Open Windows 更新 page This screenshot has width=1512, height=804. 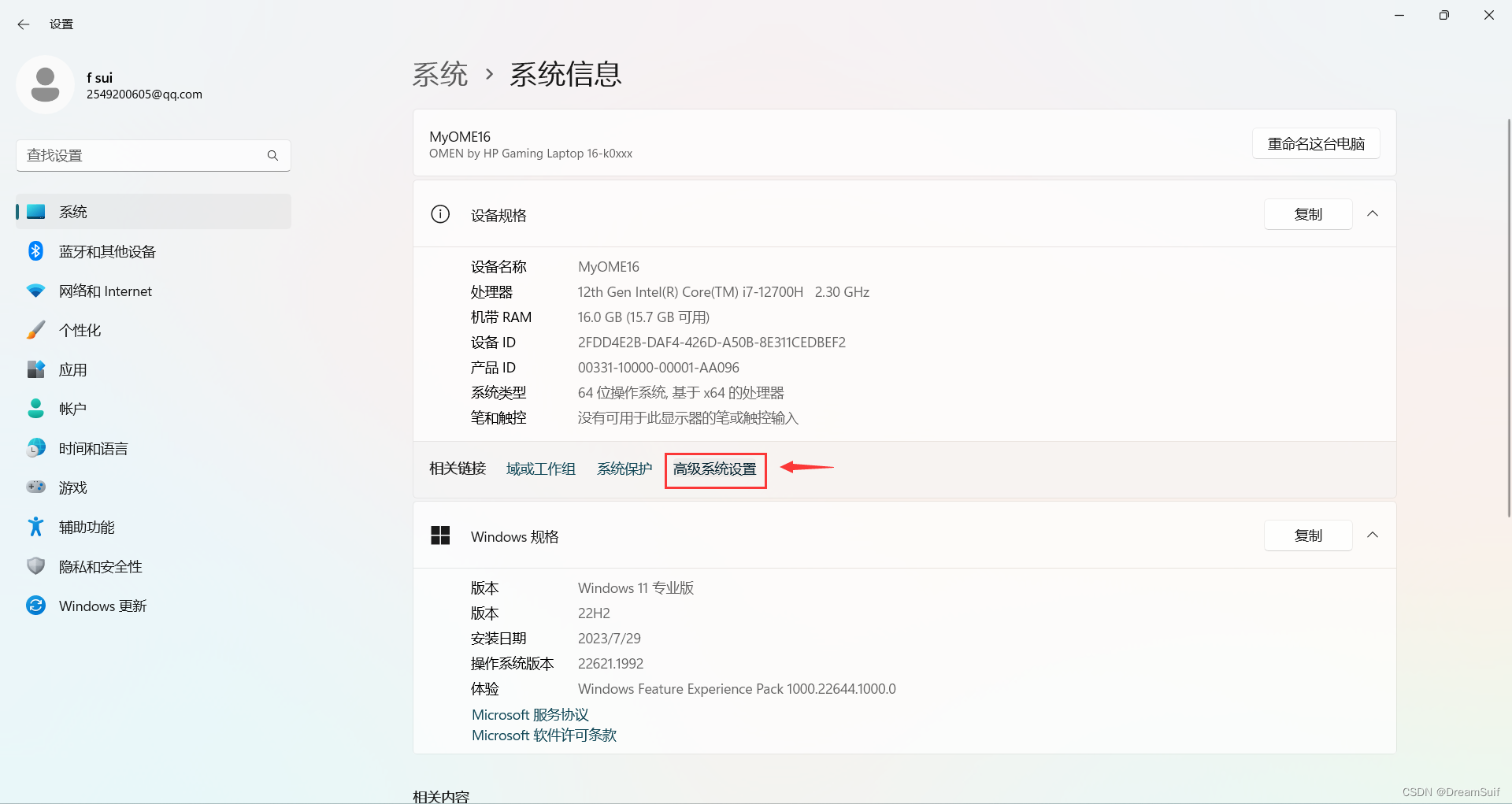pyautogui.click(x=154, y=606)
